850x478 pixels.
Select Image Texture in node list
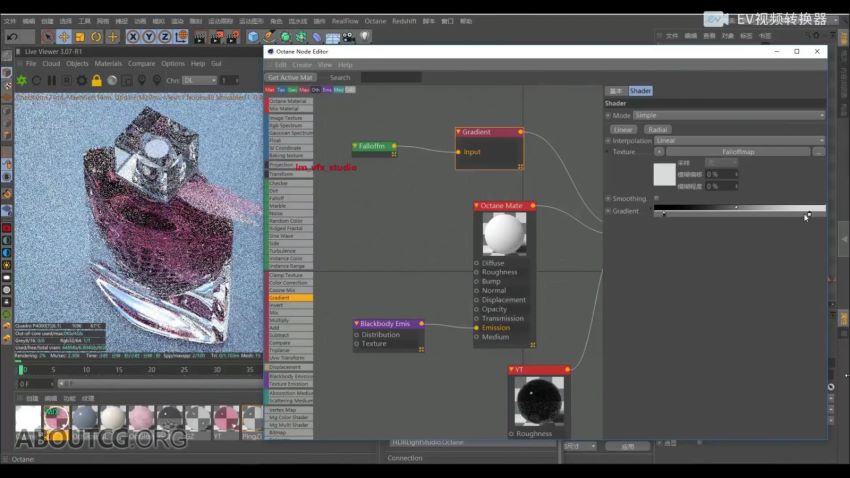(289, 118)
